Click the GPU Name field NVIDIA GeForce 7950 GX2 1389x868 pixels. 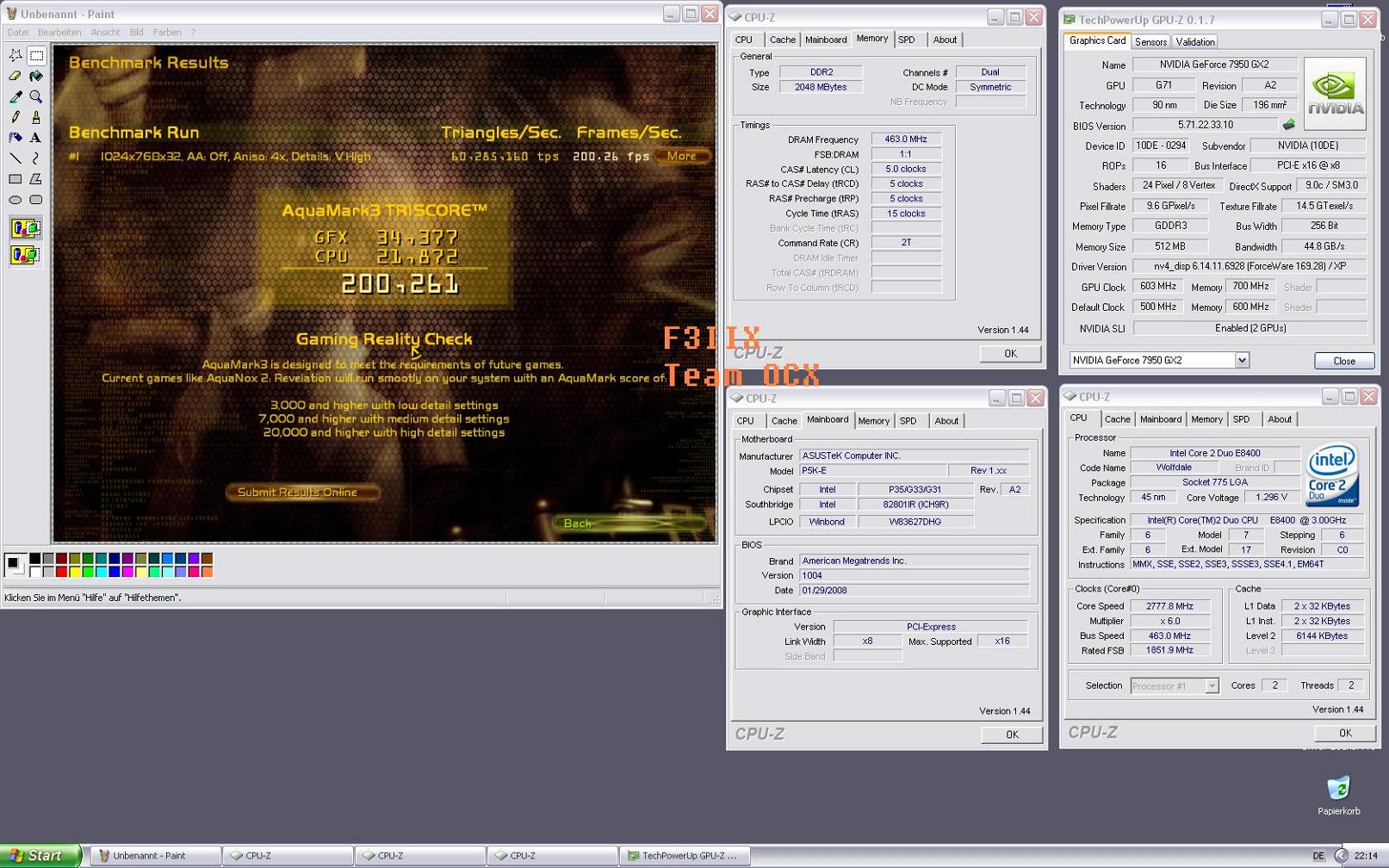click(1214, 65)
